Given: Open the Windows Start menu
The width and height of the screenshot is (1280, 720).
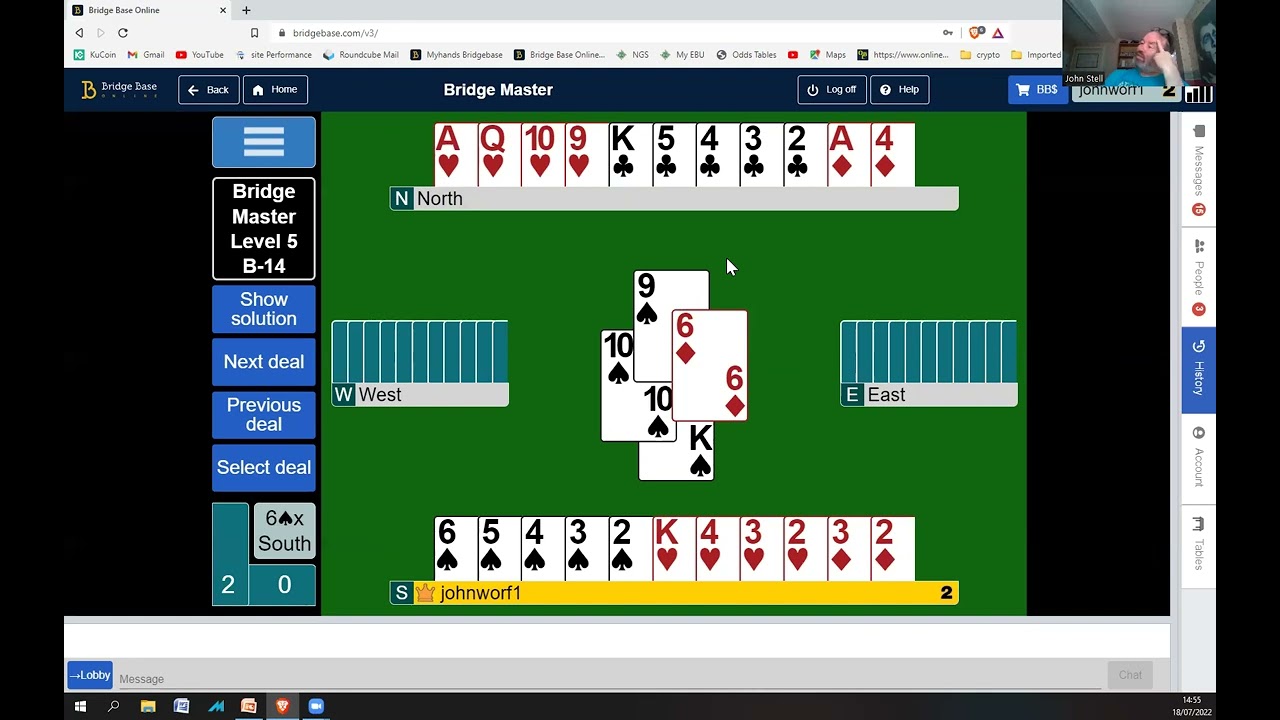Looking at the screenshot, I should pos(80,706).
